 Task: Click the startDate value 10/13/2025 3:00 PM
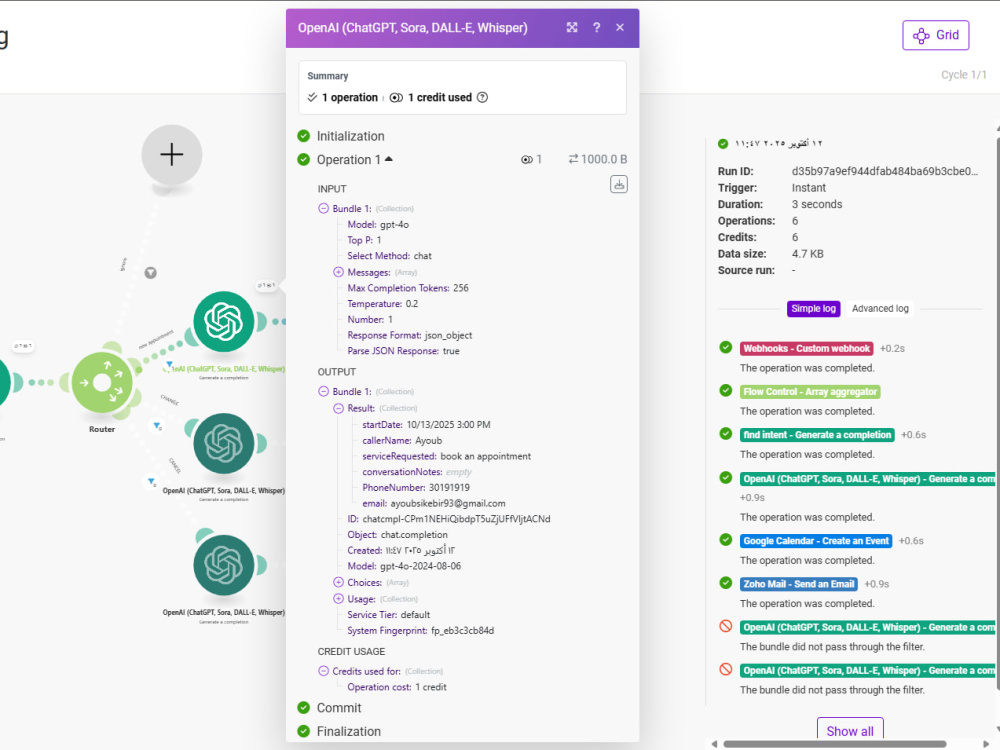pos(448,425)
